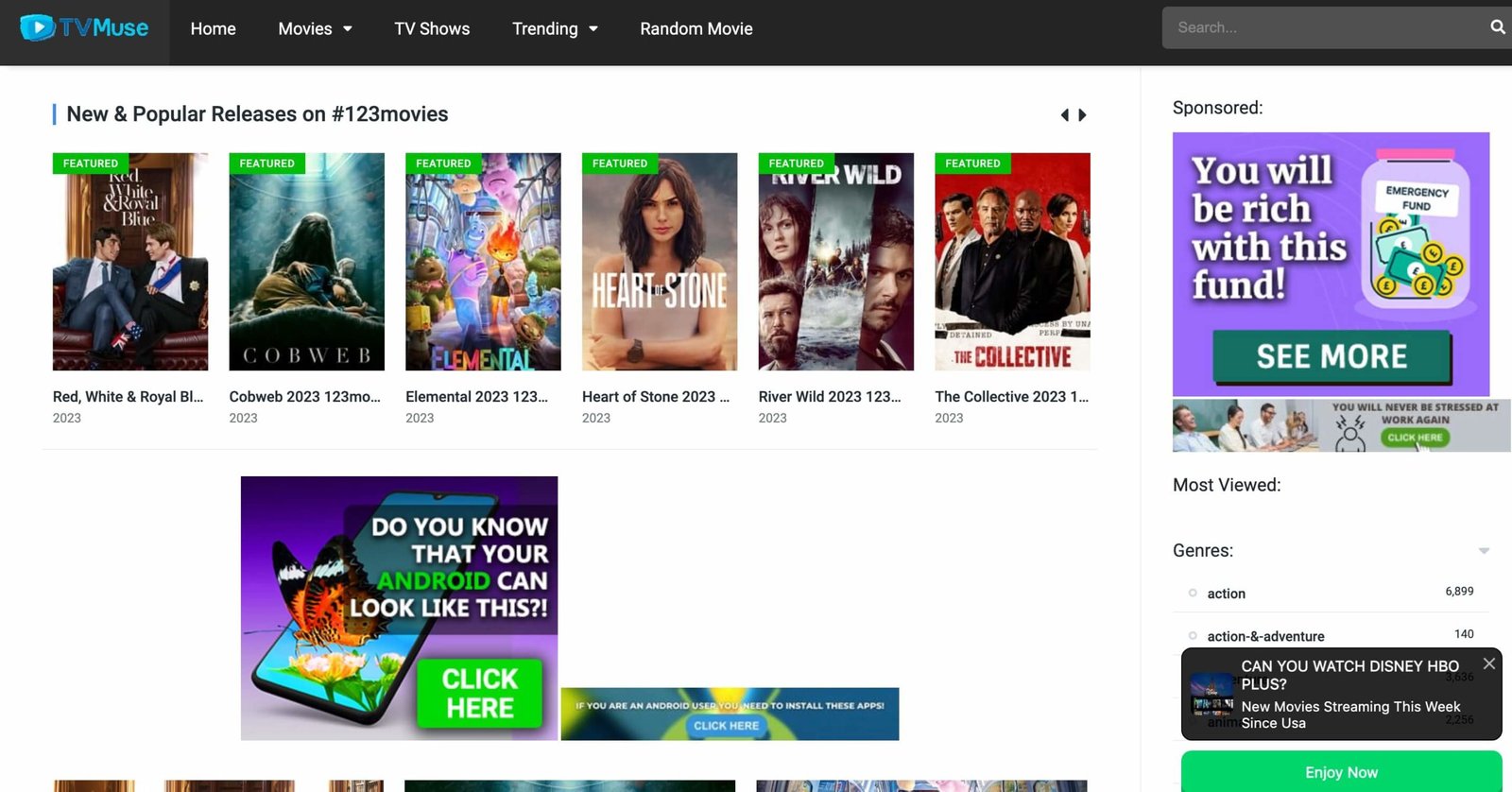
Task: Click The Collective 2023 title link
Action: click(1012, 397)
